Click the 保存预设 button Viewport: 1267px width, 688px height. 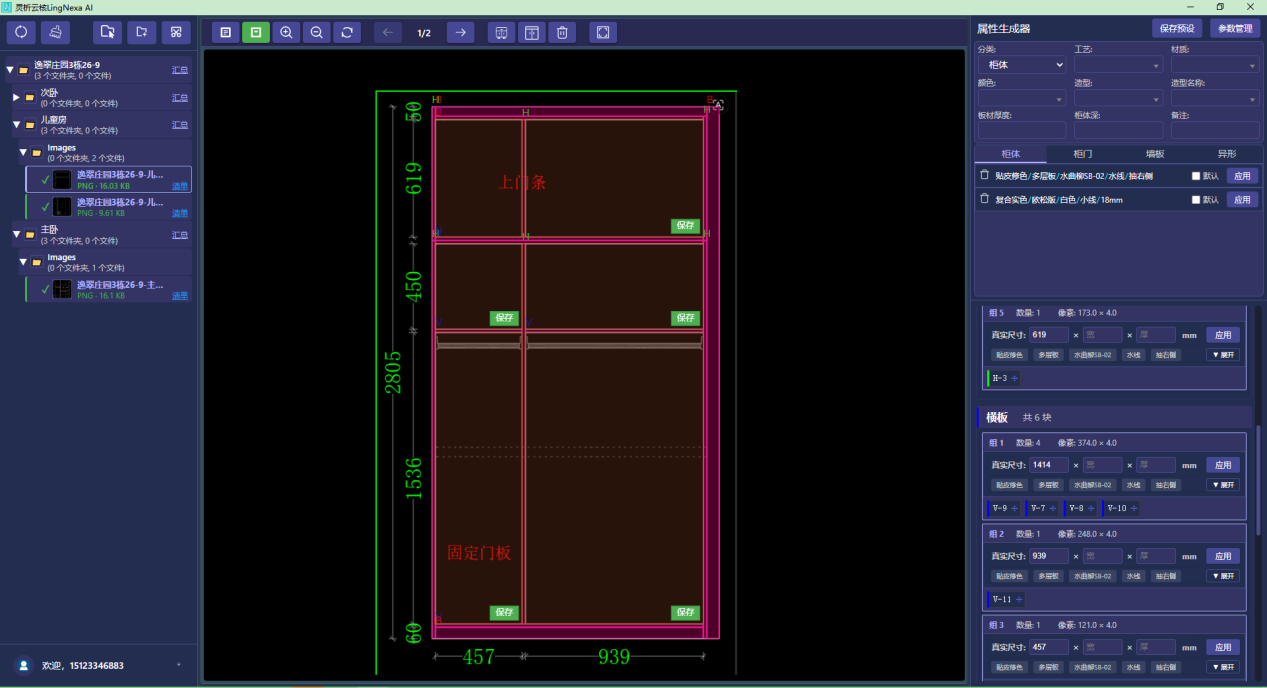point(1177,29)
